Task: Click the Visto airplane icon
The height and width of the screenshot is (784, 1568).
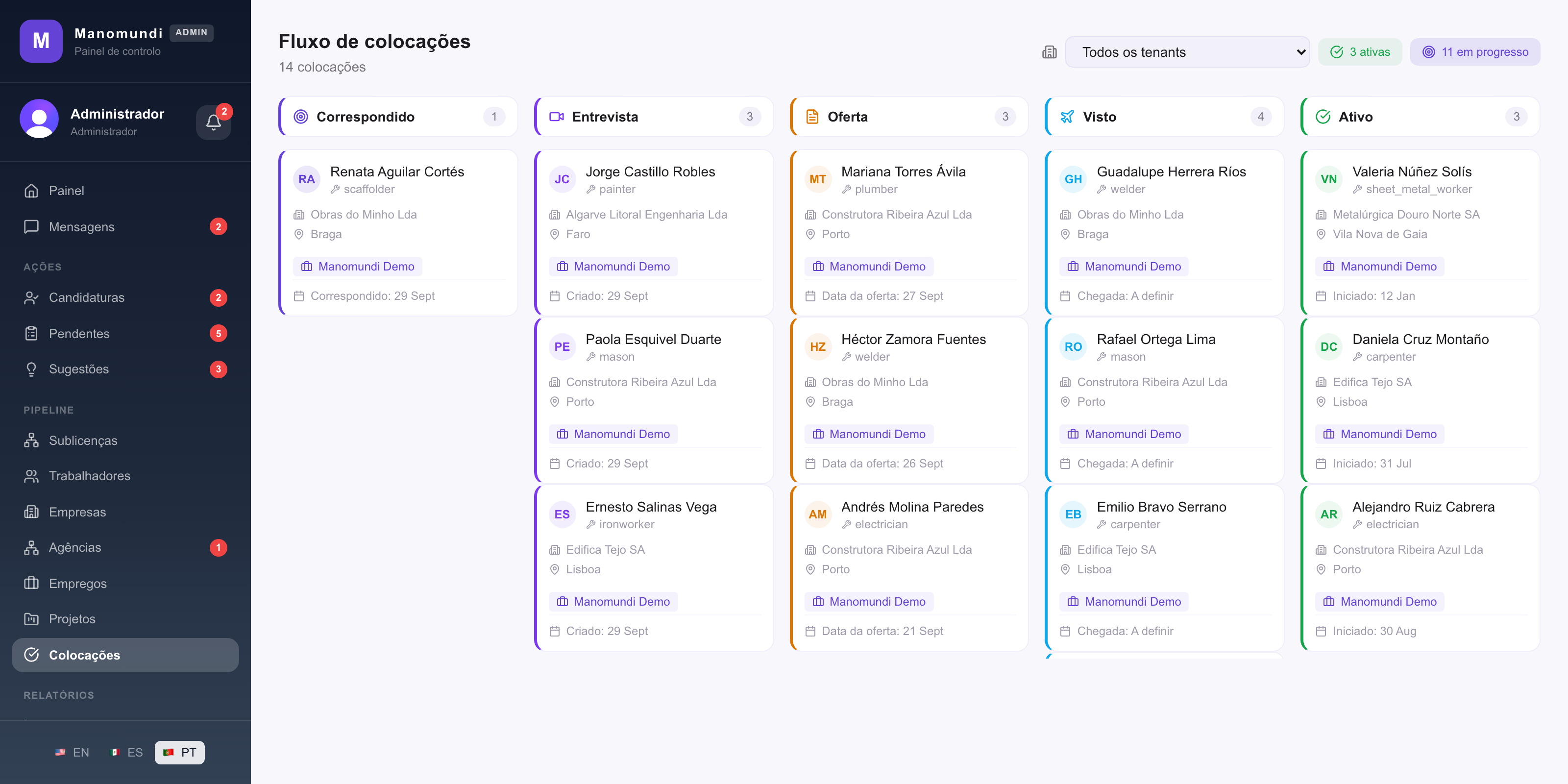Action: pos(1067,117)
